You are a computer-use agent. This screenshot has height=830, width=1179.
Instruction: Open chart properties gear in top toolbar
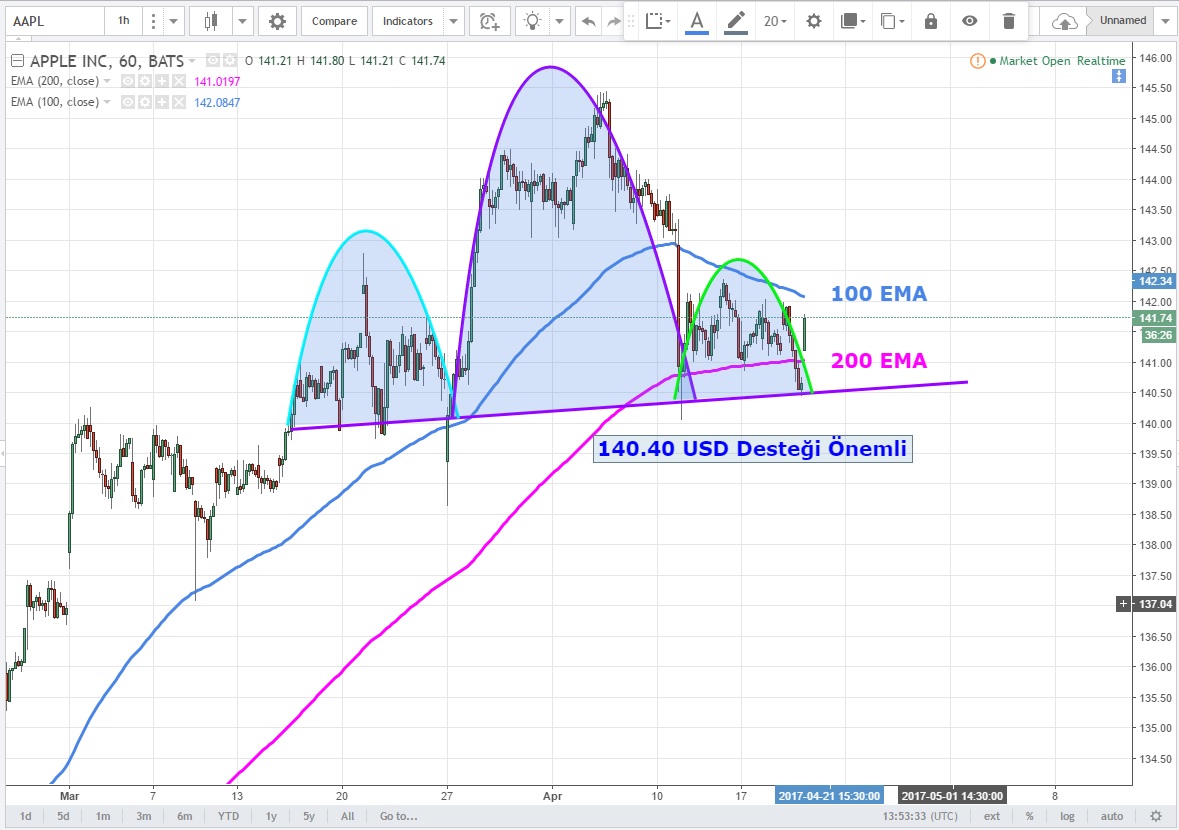[x=277, y=20]
